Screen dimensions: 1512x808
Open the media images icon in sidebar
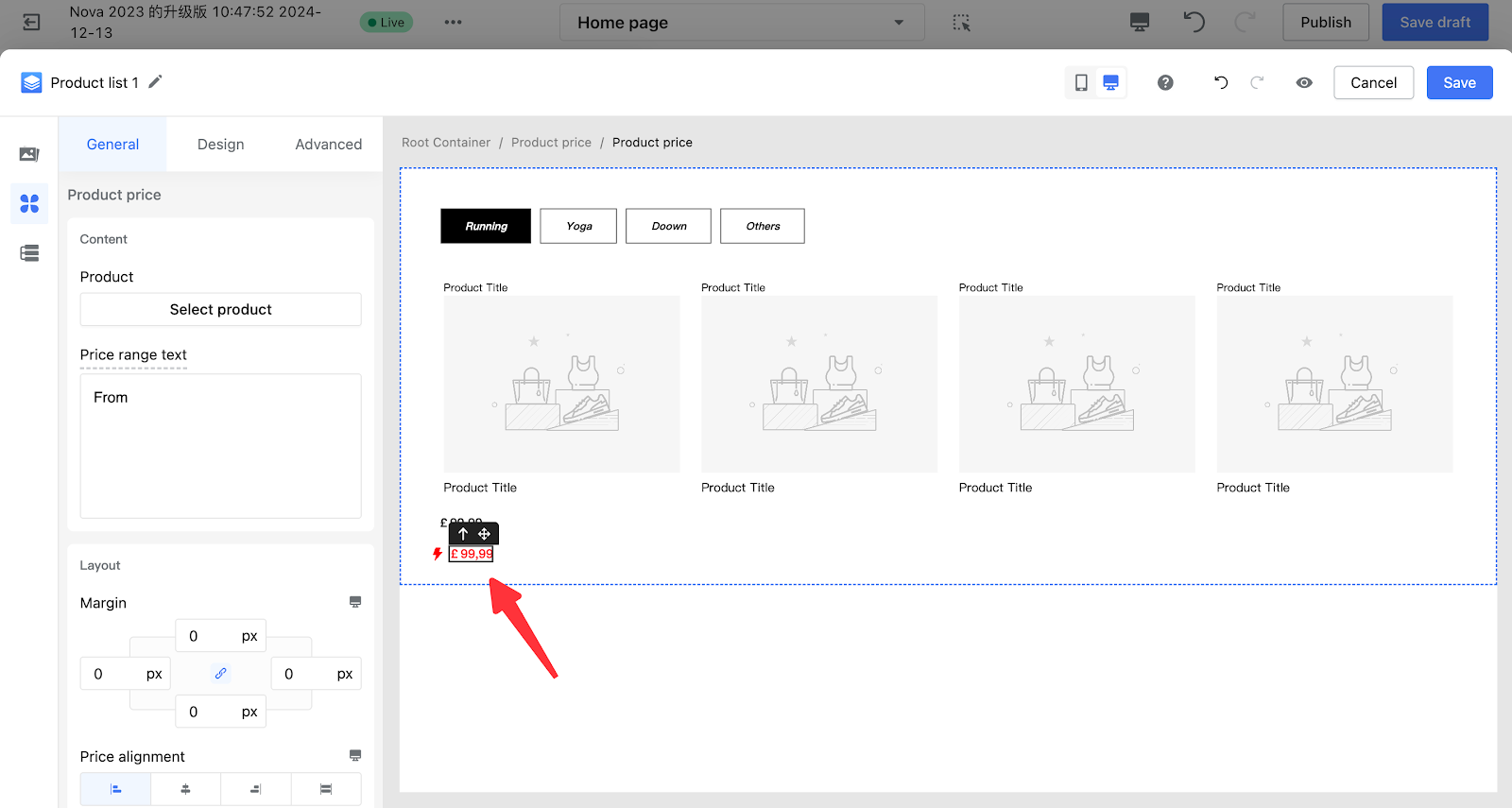[29, 154]
